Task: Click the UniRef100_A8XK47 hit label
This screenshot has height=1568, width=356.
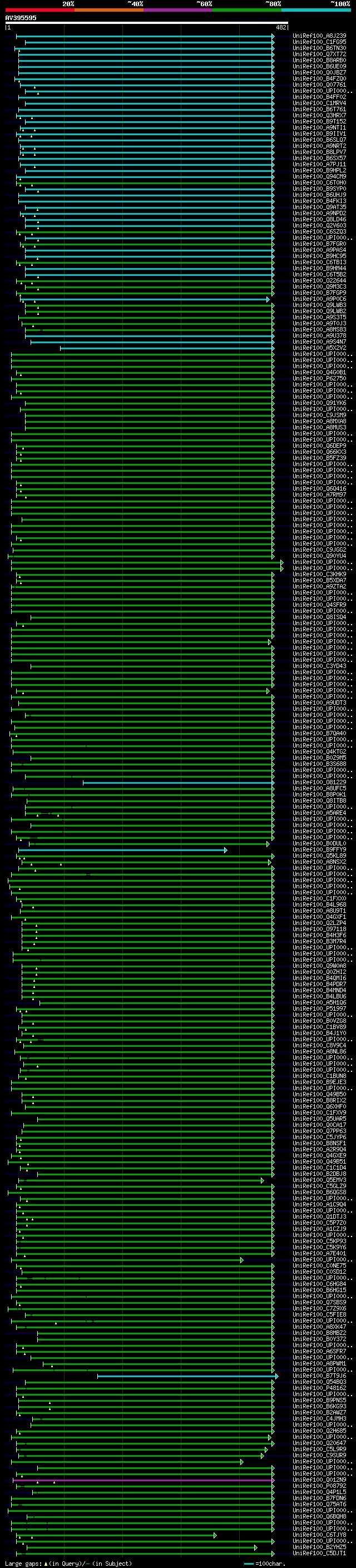Action: (x=319, y=1327)
